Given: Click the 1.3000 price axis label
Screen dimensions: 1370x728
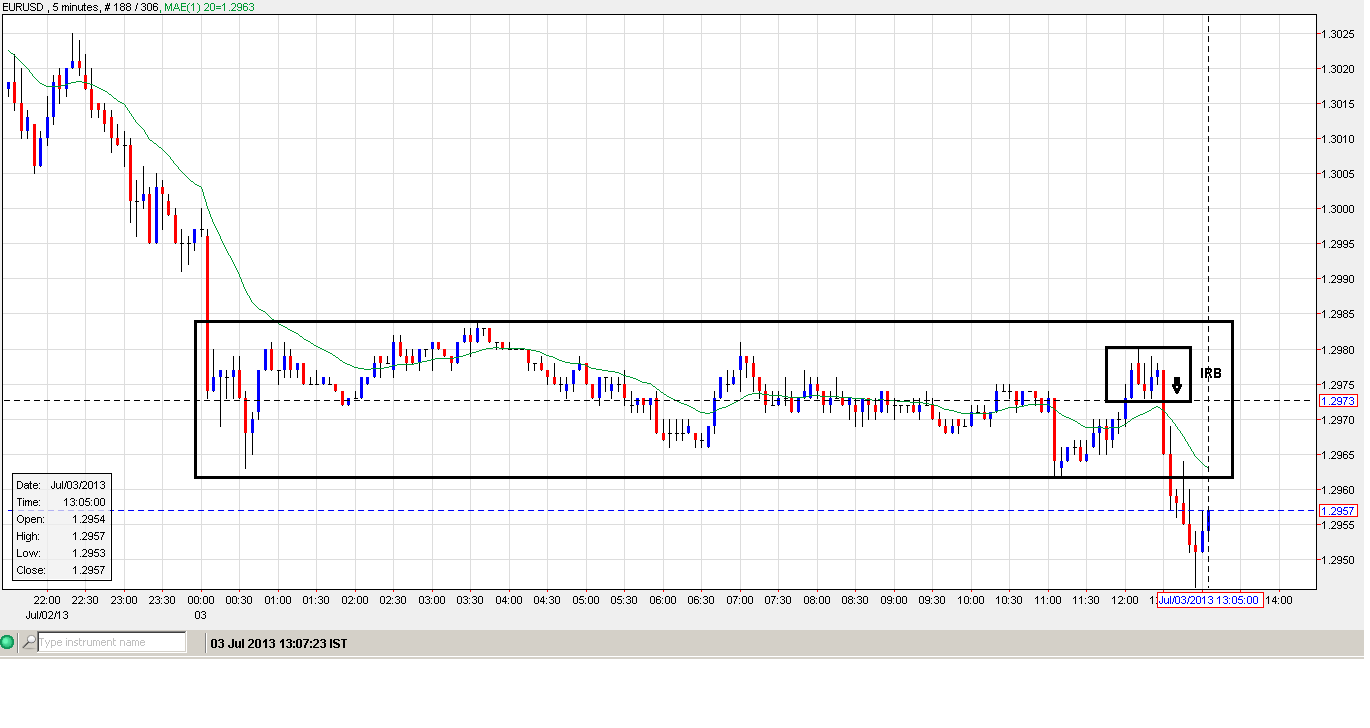Looking at the screenshot, I should tap(1338, 209).
